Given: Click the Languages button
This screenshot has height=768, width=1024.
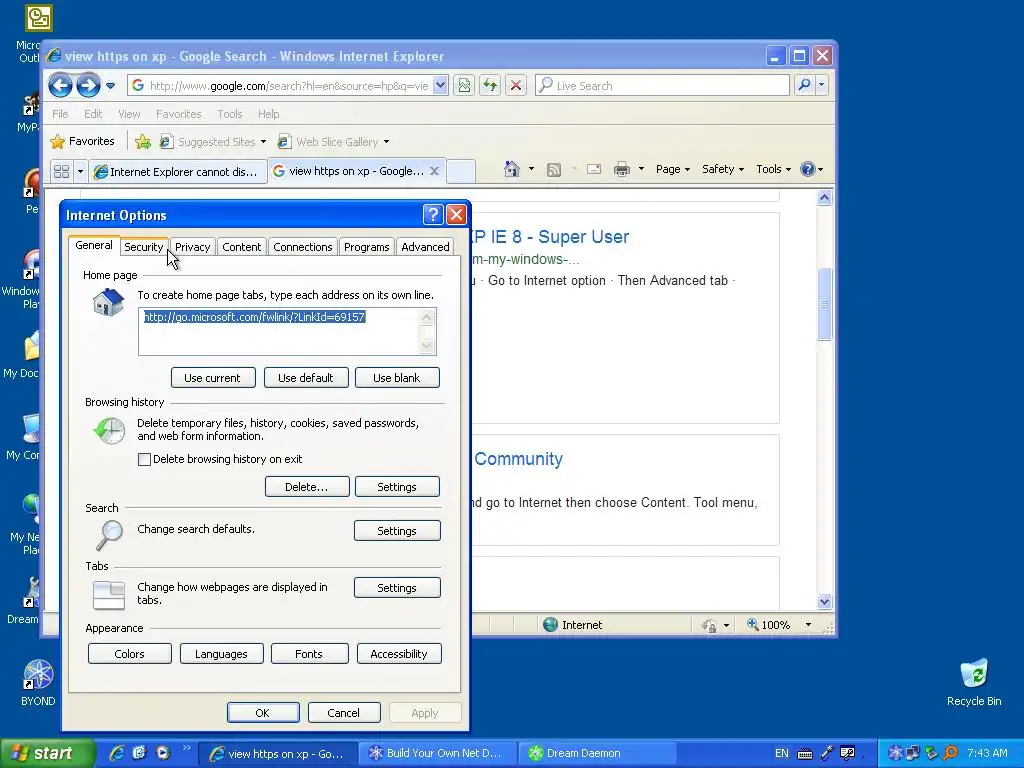Looking at the screenshot, I should (x=221, y=654).
